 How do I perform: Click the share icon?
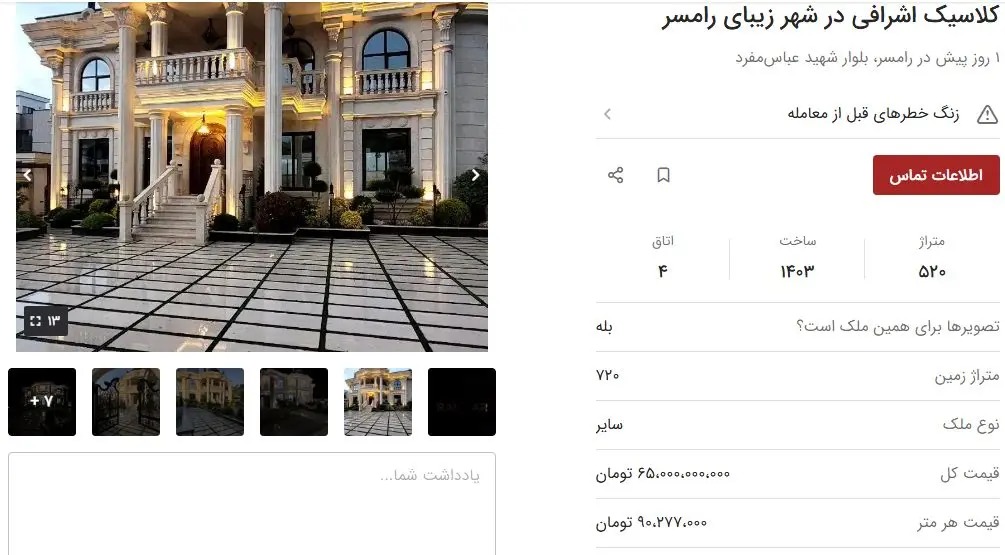pos(615,175)
